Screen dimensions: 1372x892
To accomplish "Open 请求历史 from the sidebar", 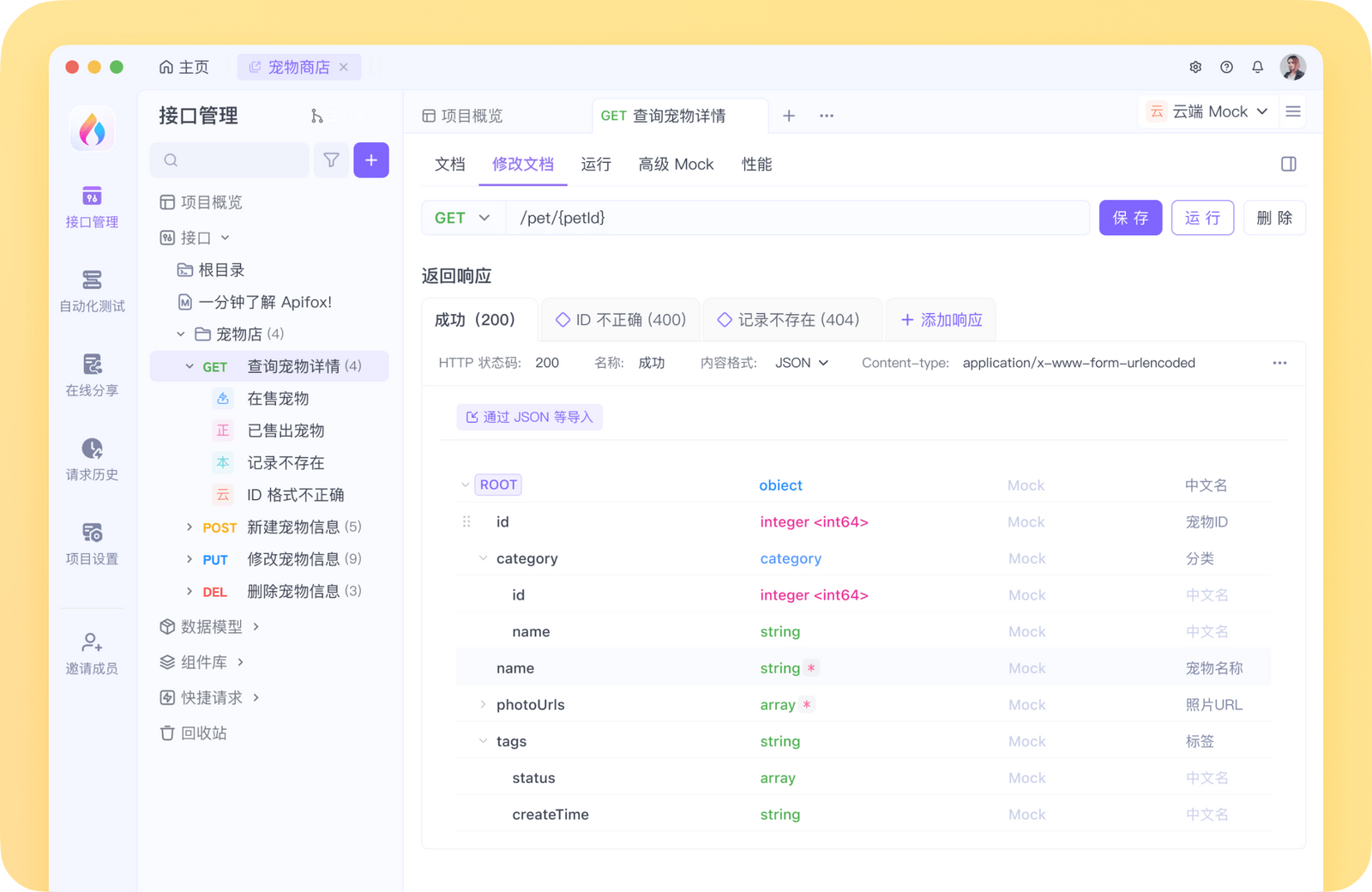I will tap(91, 461).
